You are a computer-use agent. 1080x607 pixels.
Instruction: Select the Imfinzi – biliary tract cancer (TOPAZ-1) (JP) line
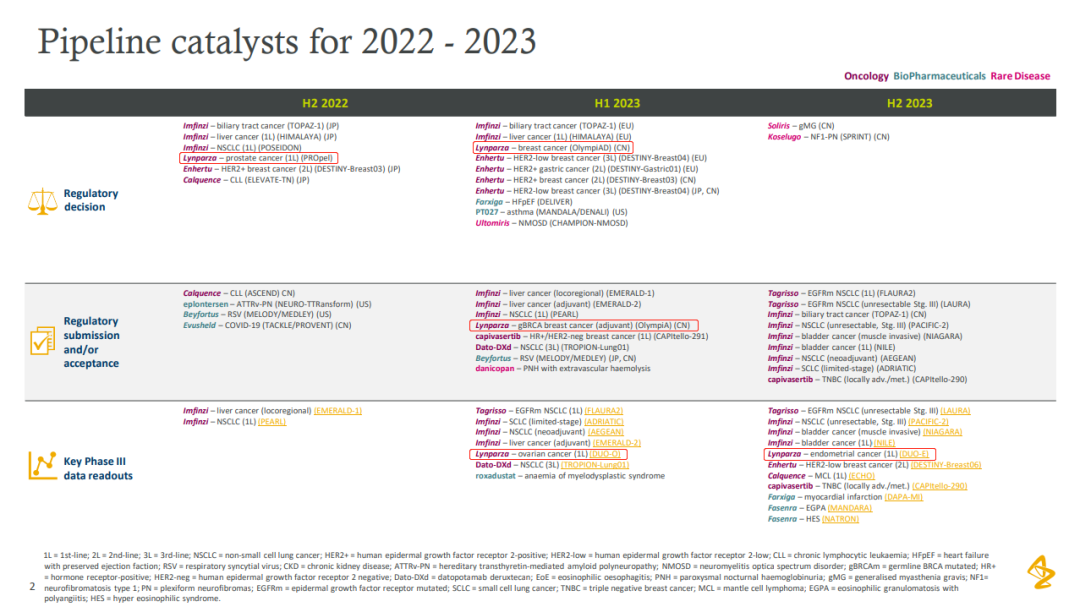pos(260,126)
